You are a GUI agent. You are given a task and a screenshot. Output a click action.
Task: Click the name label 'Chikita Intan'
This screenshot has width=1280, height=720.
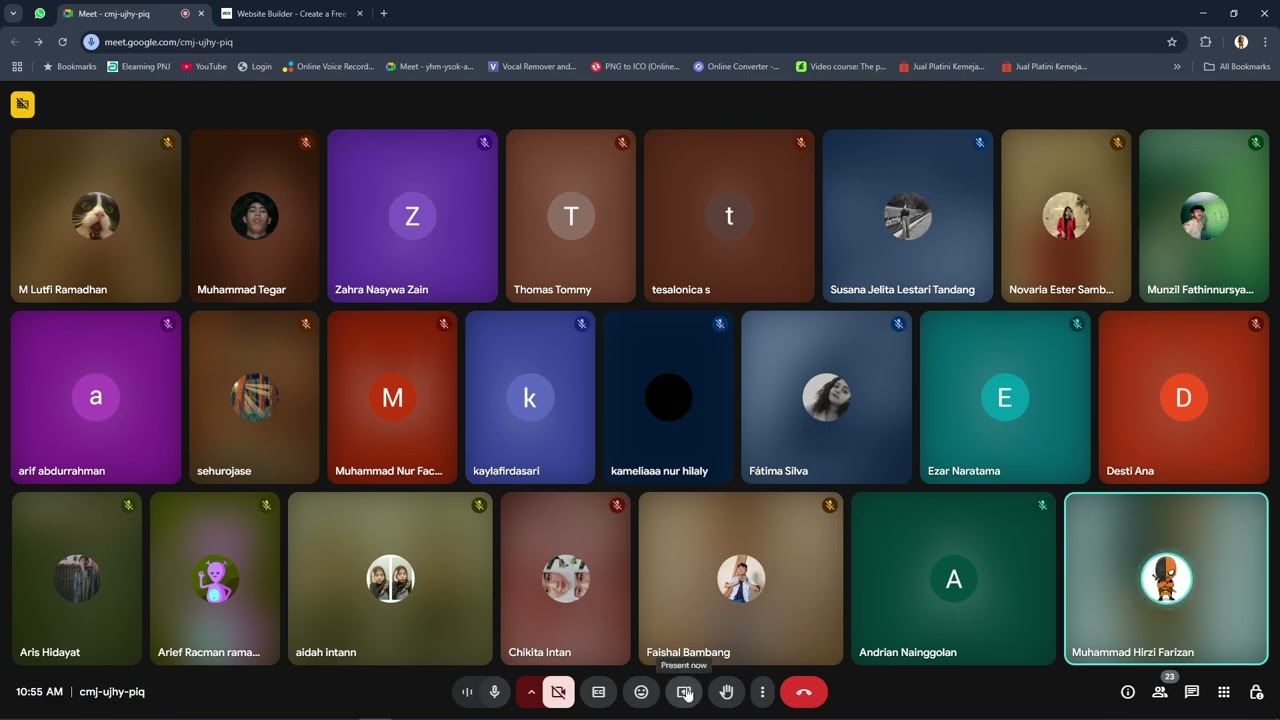click(x=540, y=653)
